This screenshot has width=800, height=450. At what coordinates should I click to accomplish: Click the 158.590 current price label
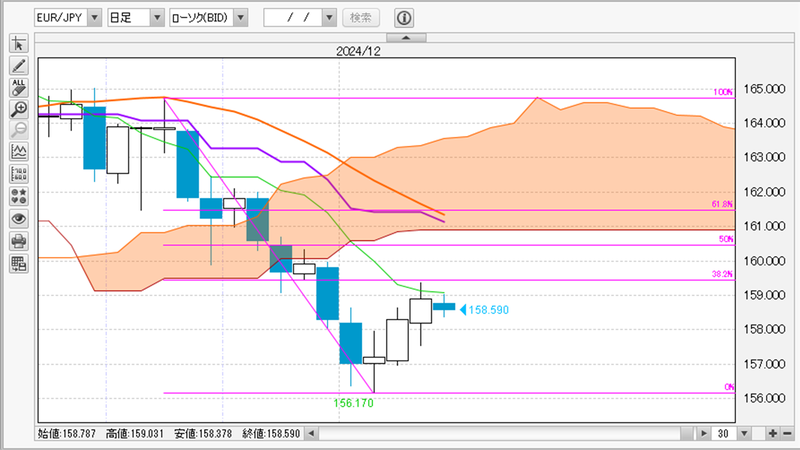(x=488, y=310)
